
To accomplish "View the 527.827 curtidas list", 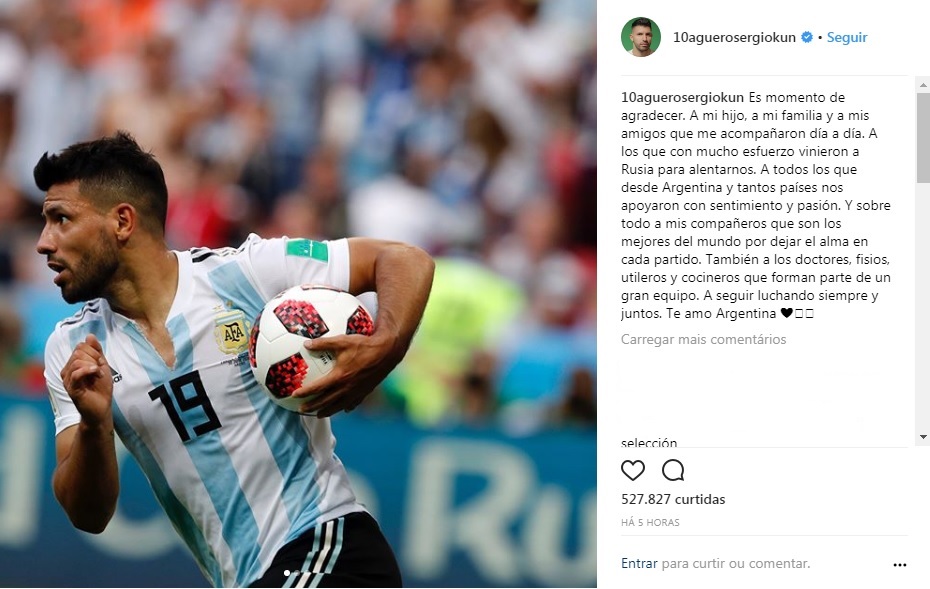I will coord(673,499).
